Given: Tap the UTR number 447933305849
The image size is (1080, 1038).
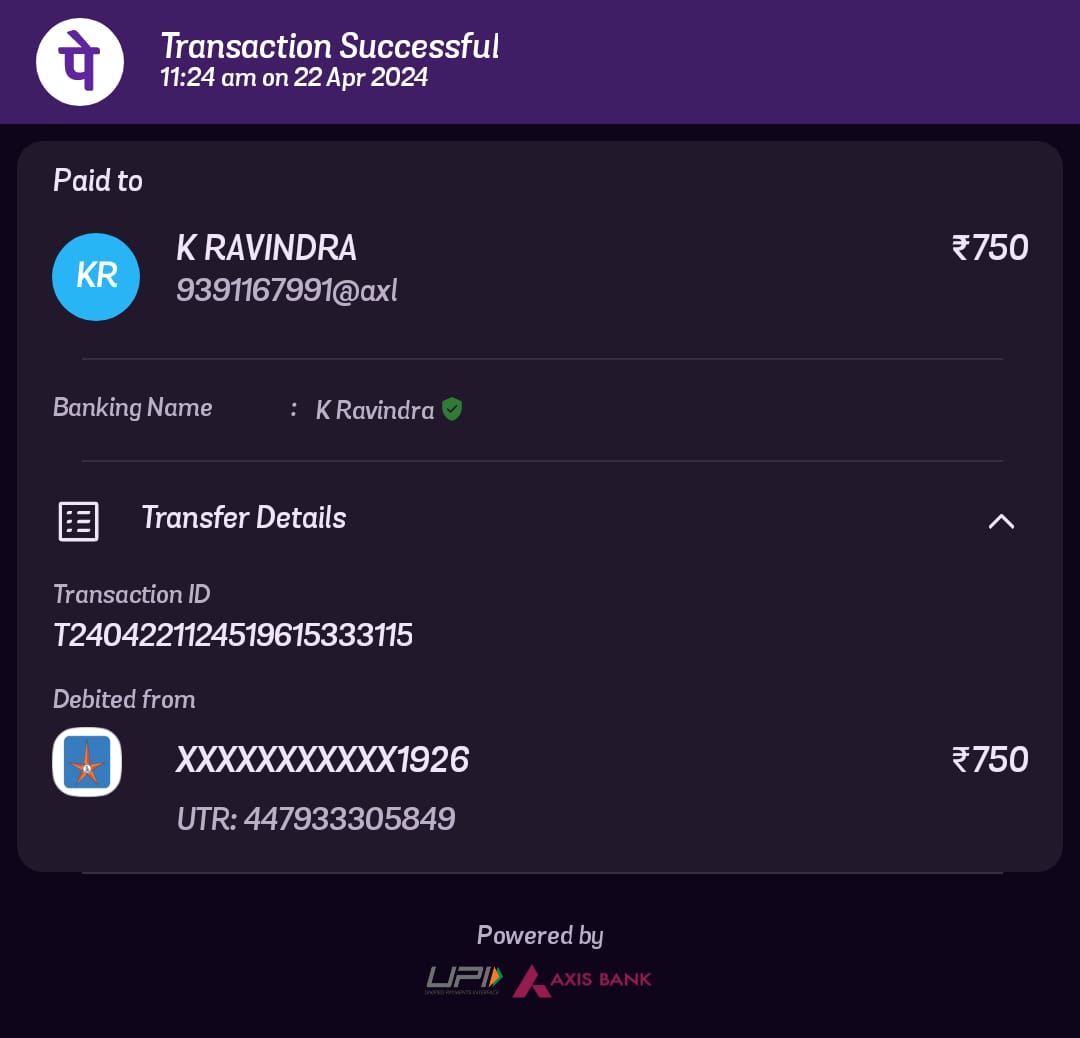Looking at the screenshot, I should tap(315, 819).
